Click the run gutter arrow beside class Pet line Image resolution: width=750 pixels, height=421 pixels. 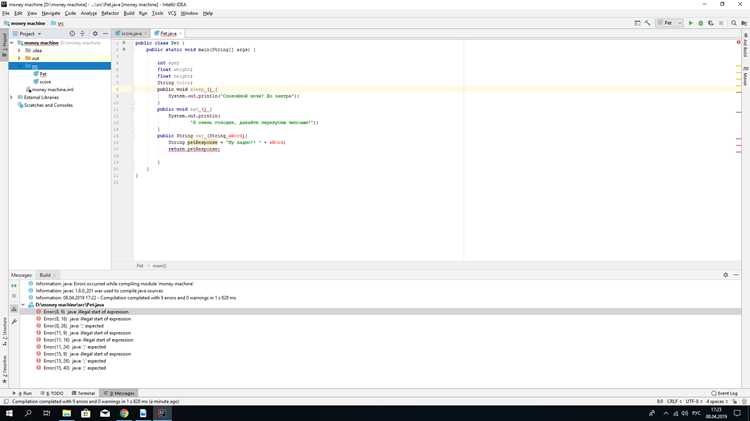pyautogui.click(x=124, y=43)
